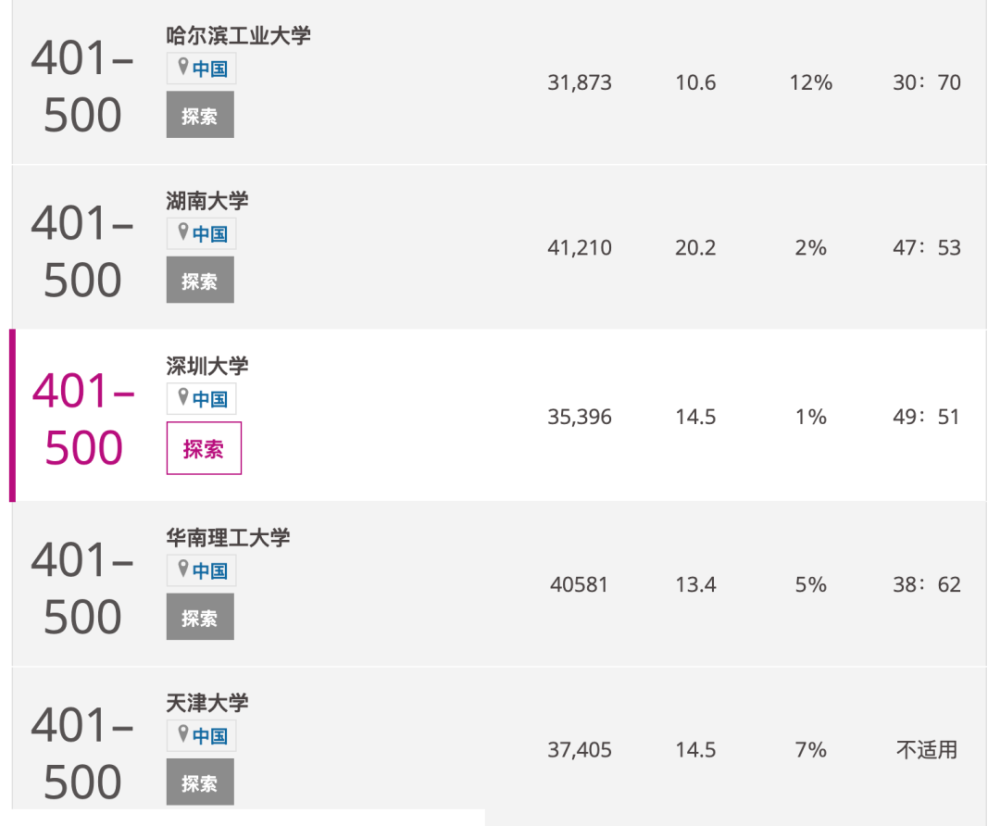Click the 探索 button for 哈尔滨工业大学
This screenshot has height=826, width=1000.
coord(200,115)
